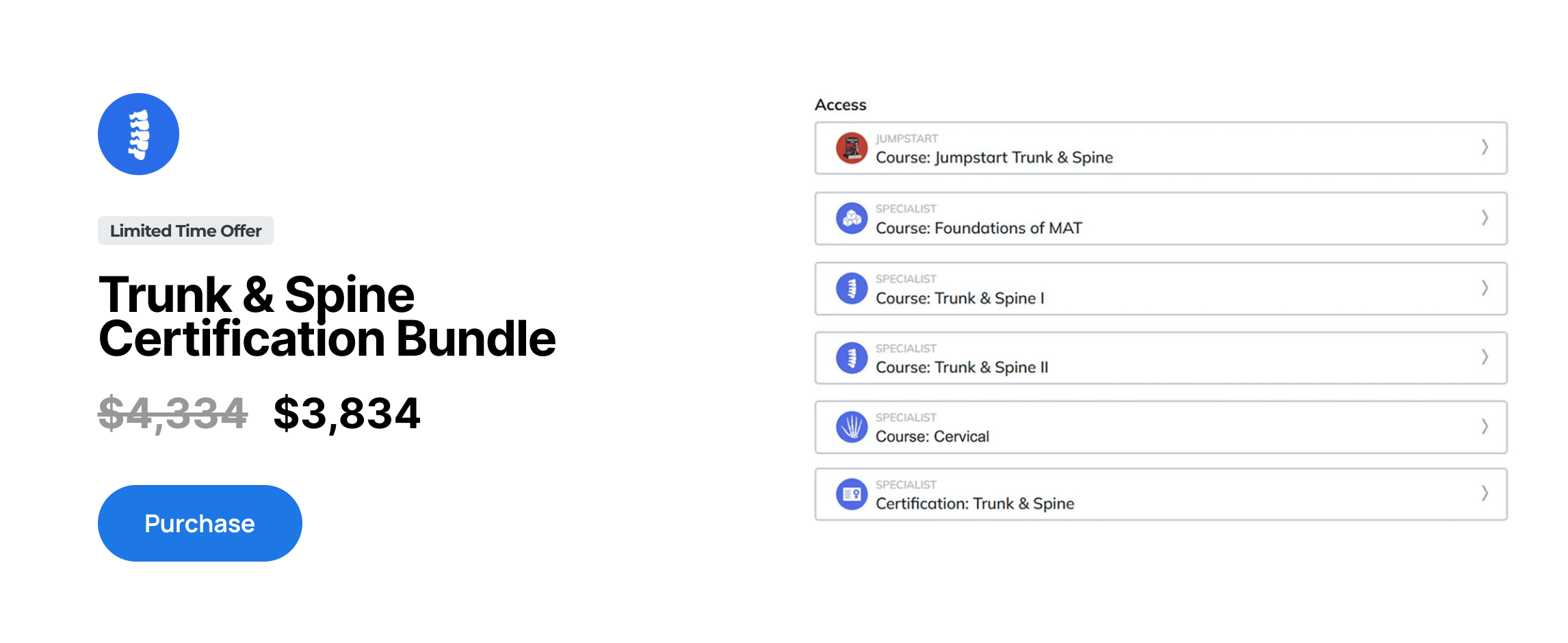Click the Trunk & Spine II spine icon
Screen dimensions: 1568x643
tap(852, 358)
